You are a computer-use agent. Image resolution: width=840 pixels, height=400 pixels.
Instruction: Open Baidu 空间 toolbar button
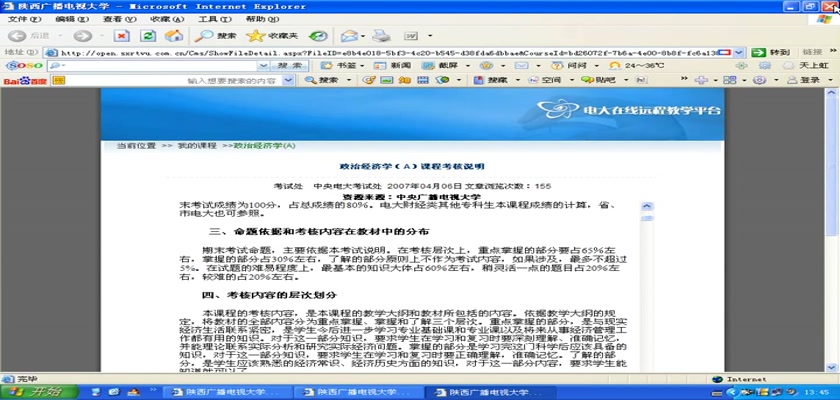pyautogui.click(x=544, y=80)
